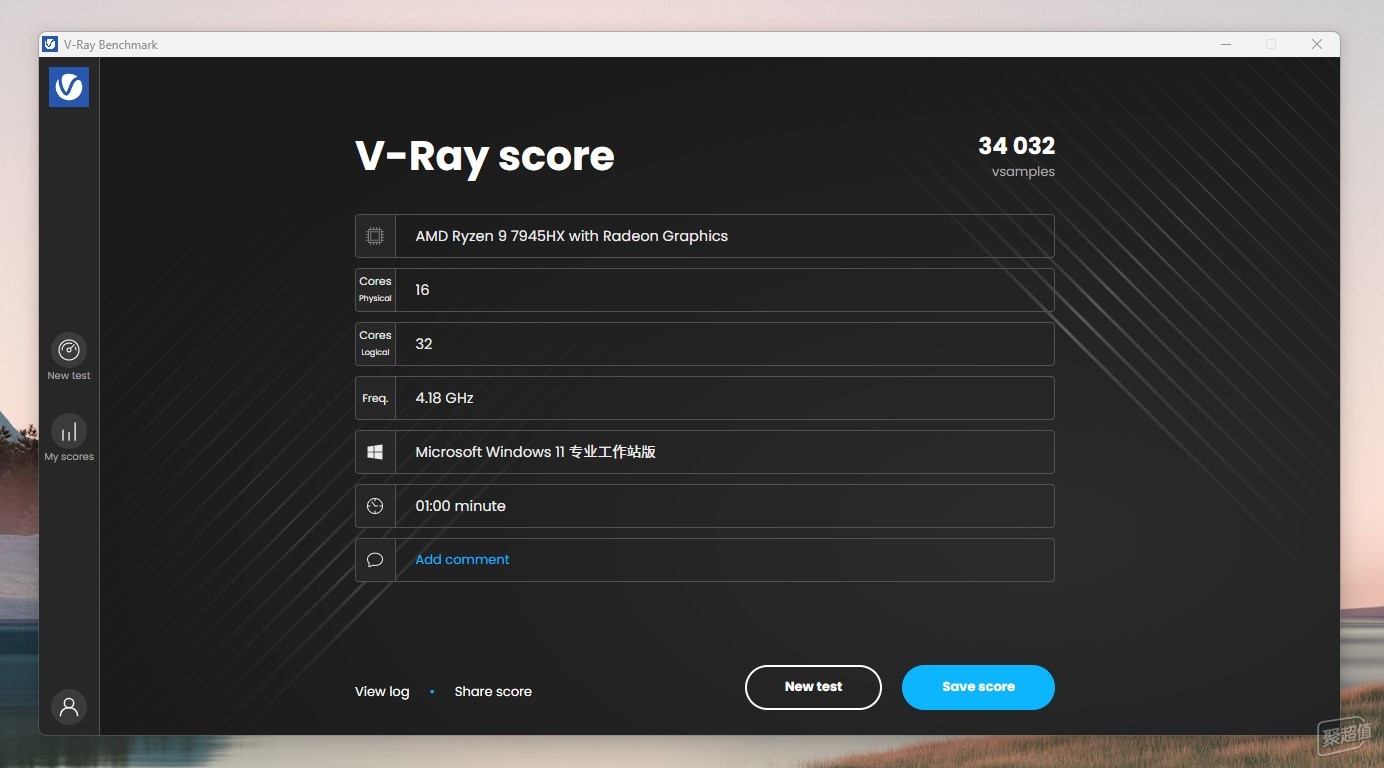
Task: Click the 34 032 score value
Action: point(1016,146)
